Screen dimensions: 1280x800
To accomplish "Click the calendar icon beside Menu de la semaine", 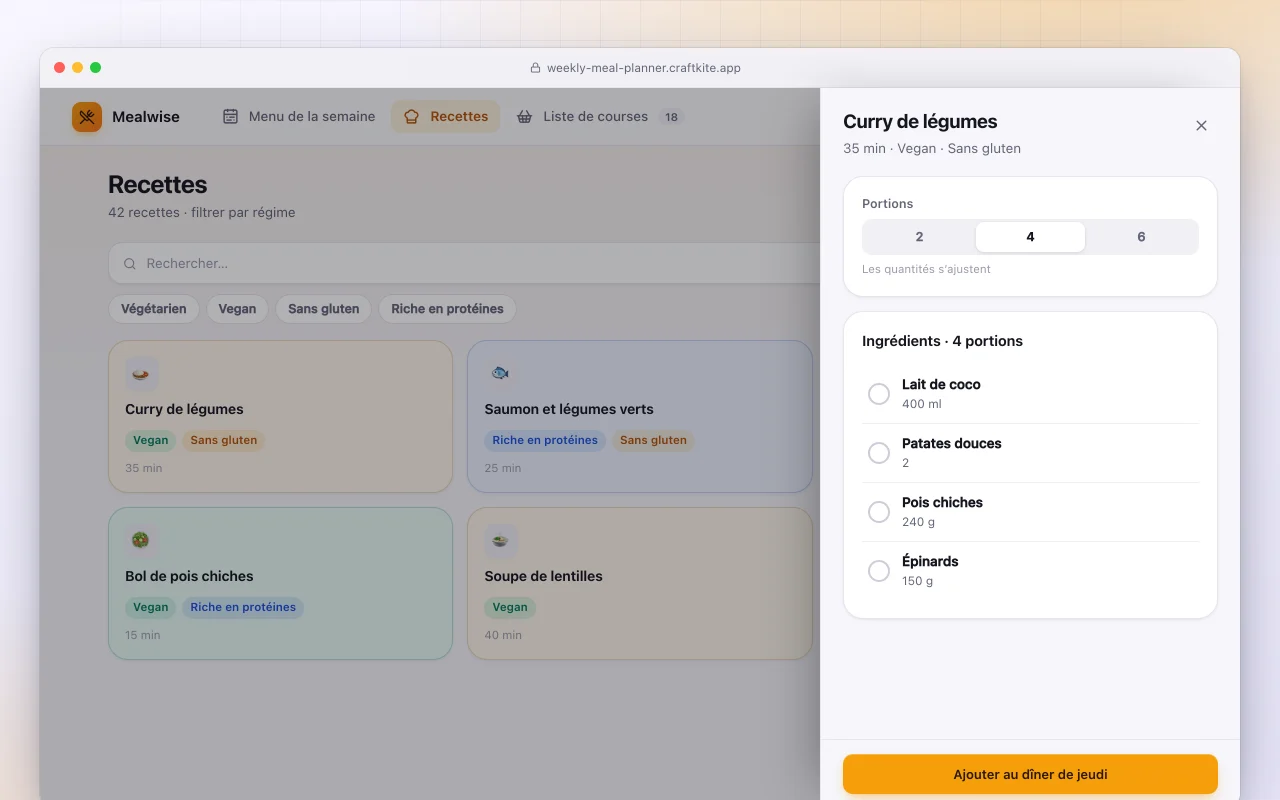I will click(x=230, y=117).
